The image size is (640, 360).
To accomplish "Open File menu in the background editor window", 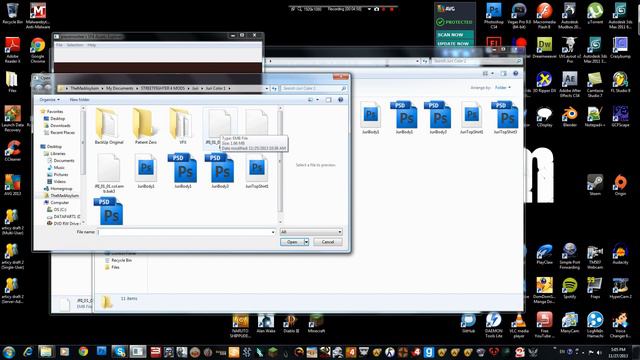I will pyautogui.click(x=59, y=45).
